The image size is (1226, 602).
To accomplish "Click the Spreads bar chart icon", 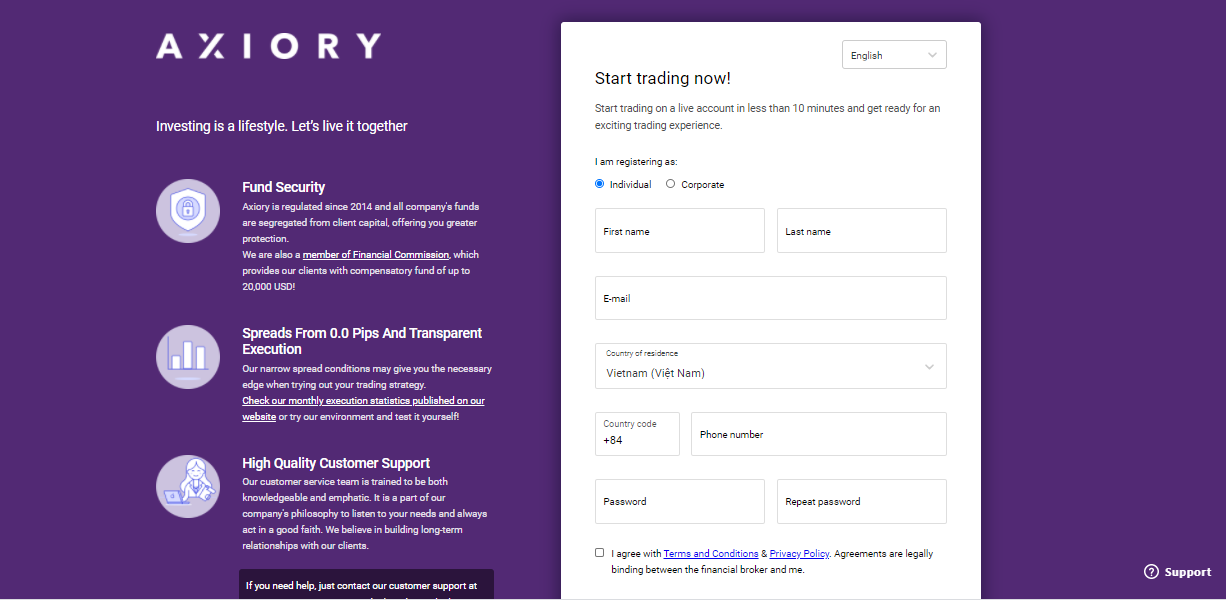I will (188, 357).
